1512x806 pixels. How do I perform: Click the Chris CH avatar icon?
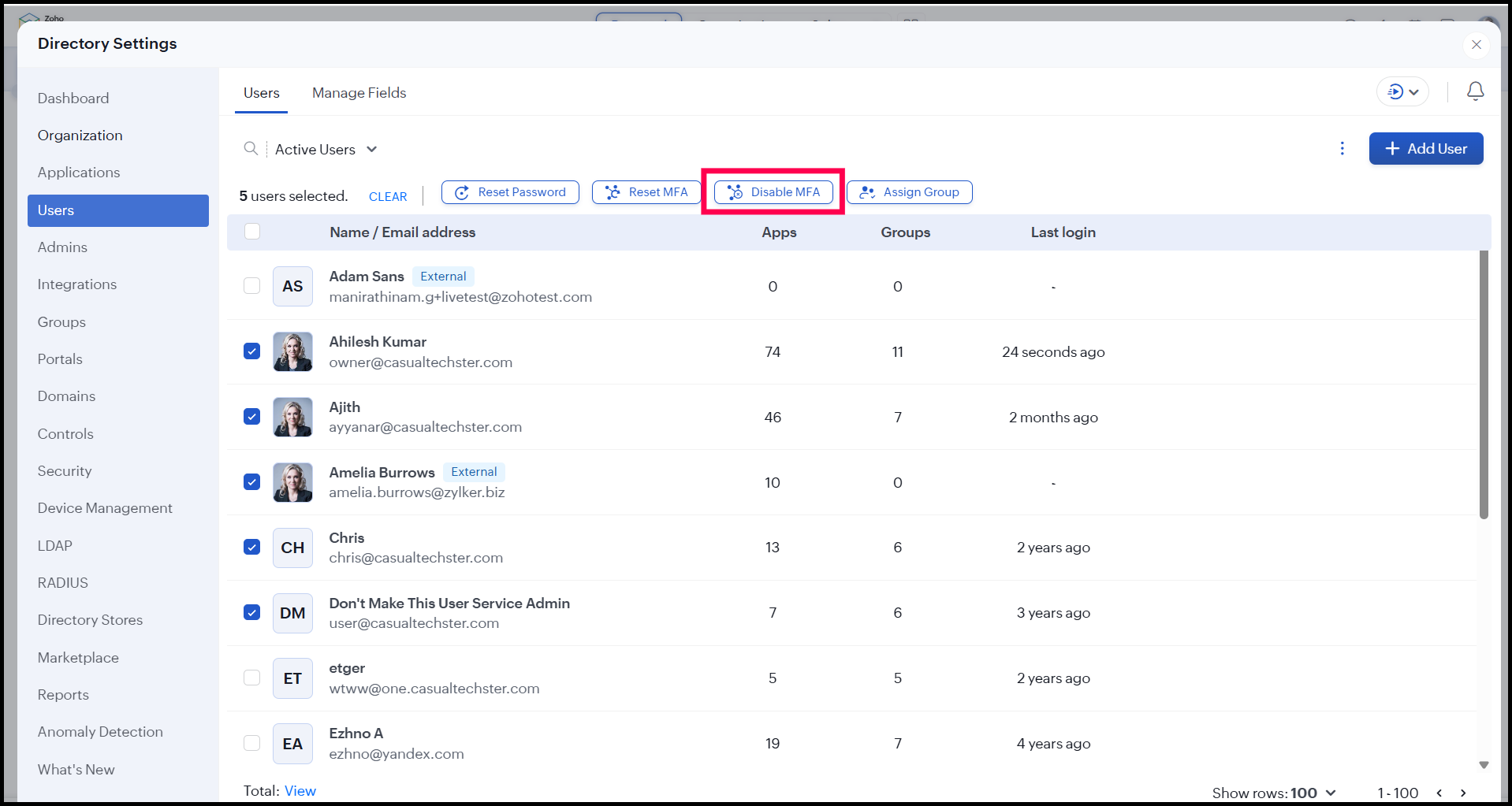point(292,548)
